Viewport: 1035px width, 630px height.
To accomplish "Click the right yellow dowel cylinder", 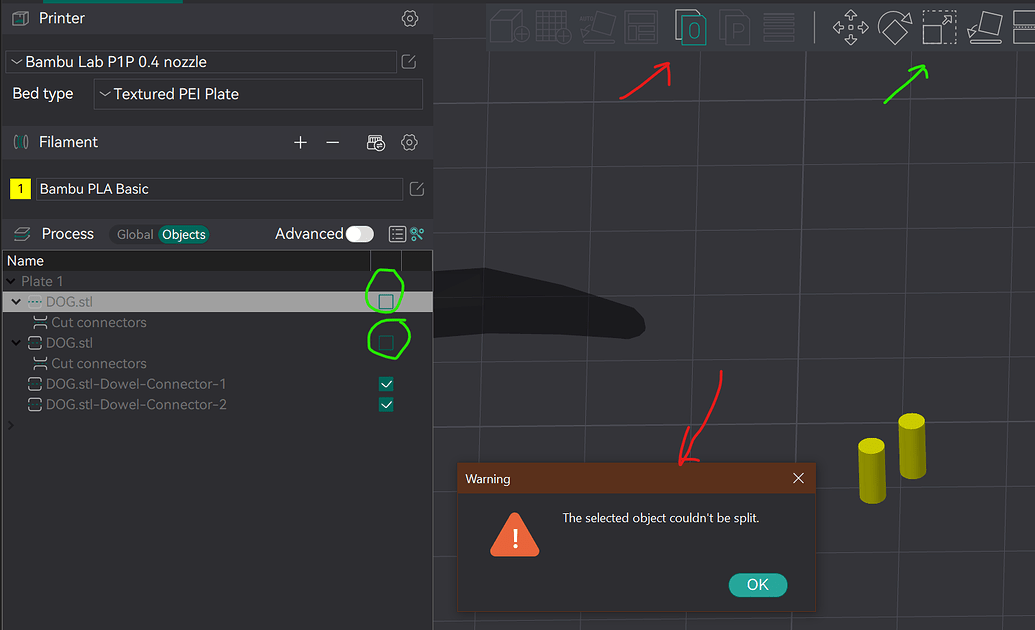I will pos(912,446).
